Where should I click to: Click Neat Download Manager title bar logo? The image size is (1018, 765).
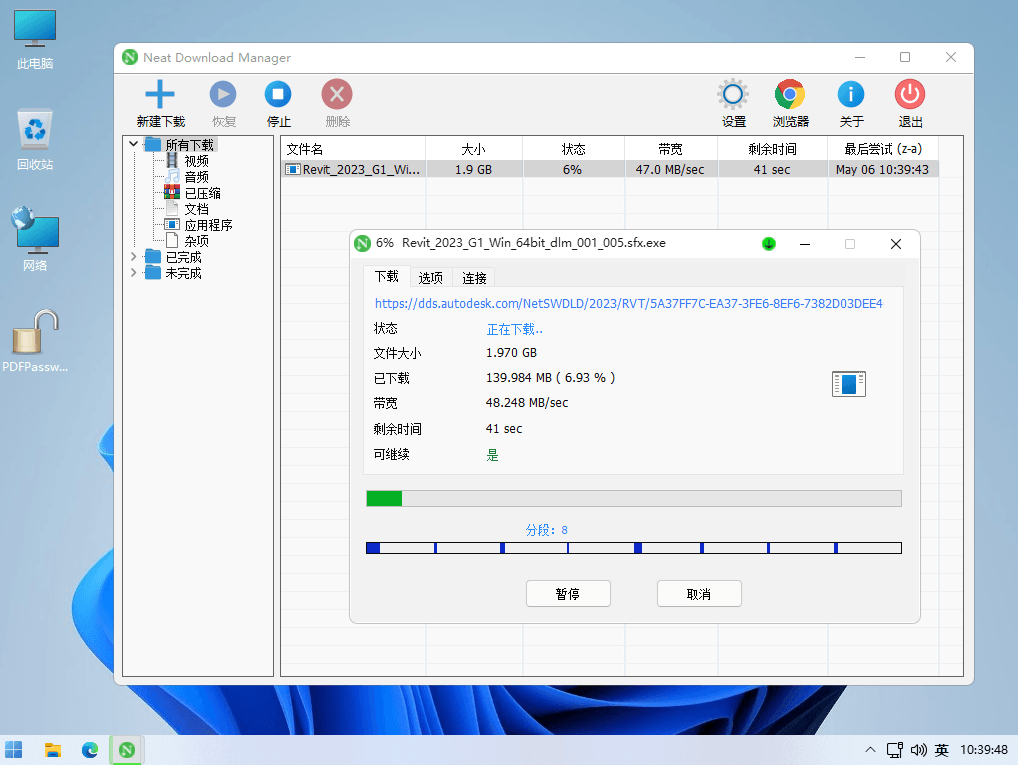(130, 57)
